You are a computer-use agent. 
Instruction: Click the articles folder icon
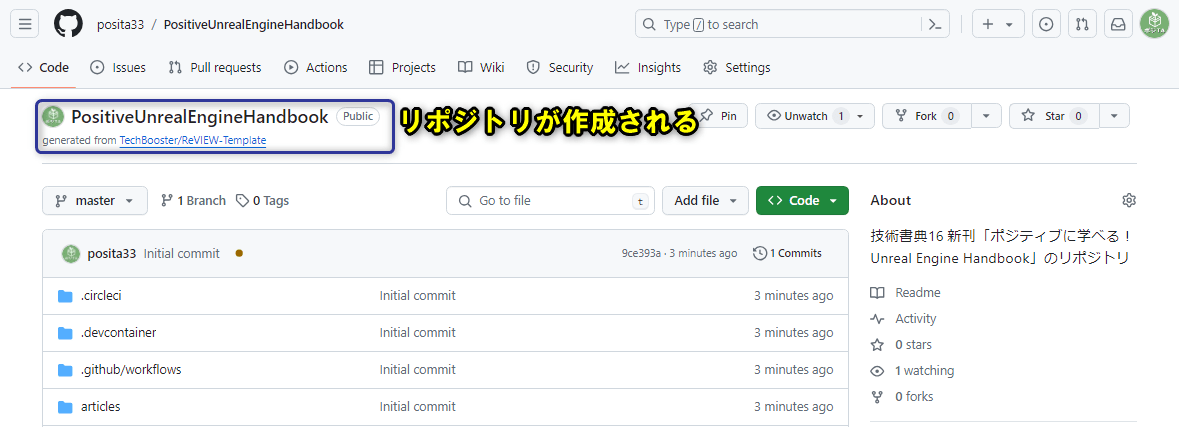[65, 406]
